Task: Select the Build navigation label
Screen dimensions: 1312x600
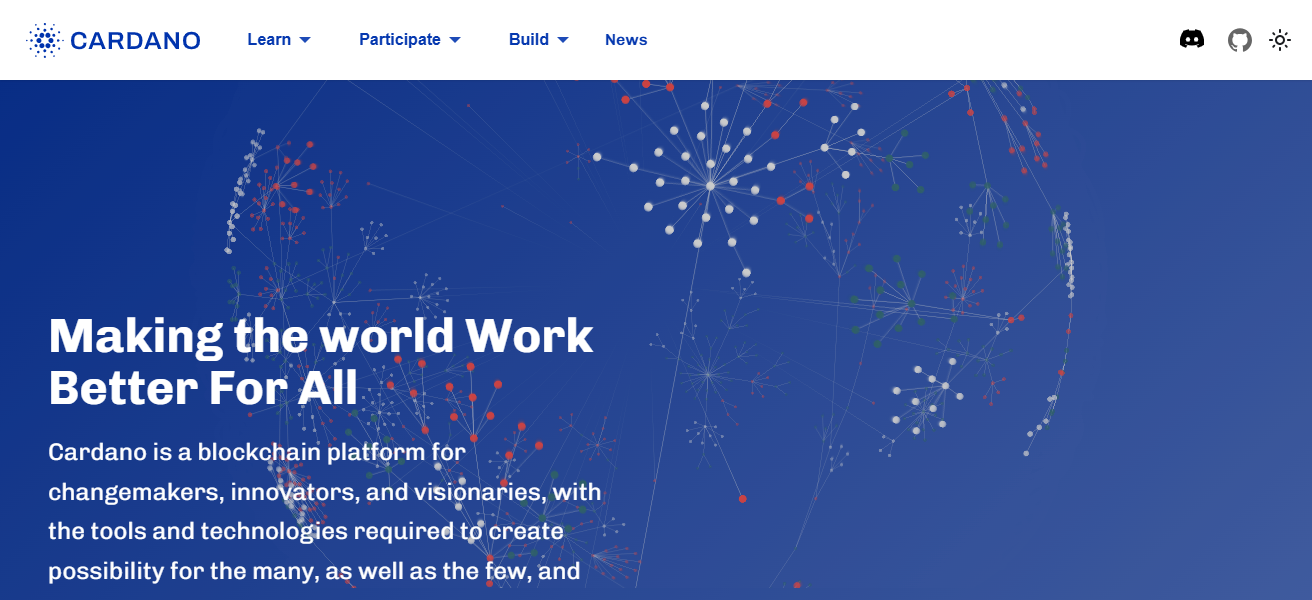Action: click(x=529, y=39)
